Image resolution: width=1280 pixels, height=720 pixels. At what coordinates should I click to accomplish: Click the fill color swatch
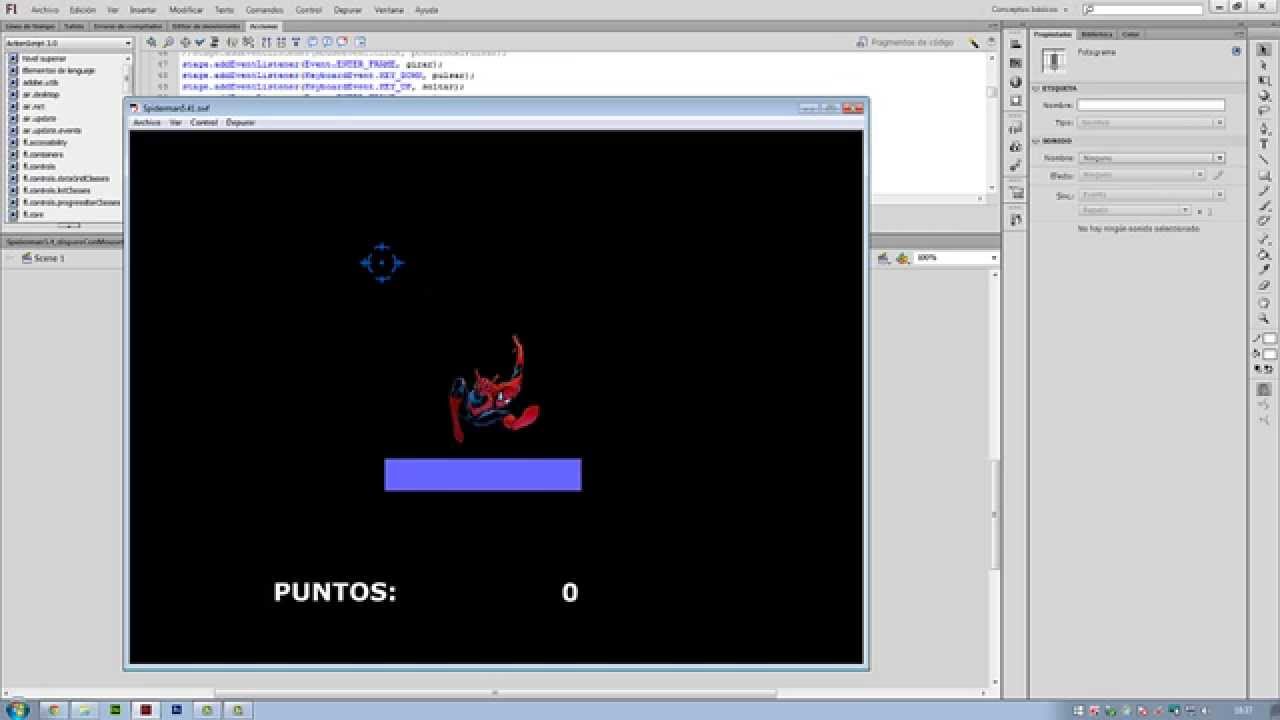(1270, 354)
